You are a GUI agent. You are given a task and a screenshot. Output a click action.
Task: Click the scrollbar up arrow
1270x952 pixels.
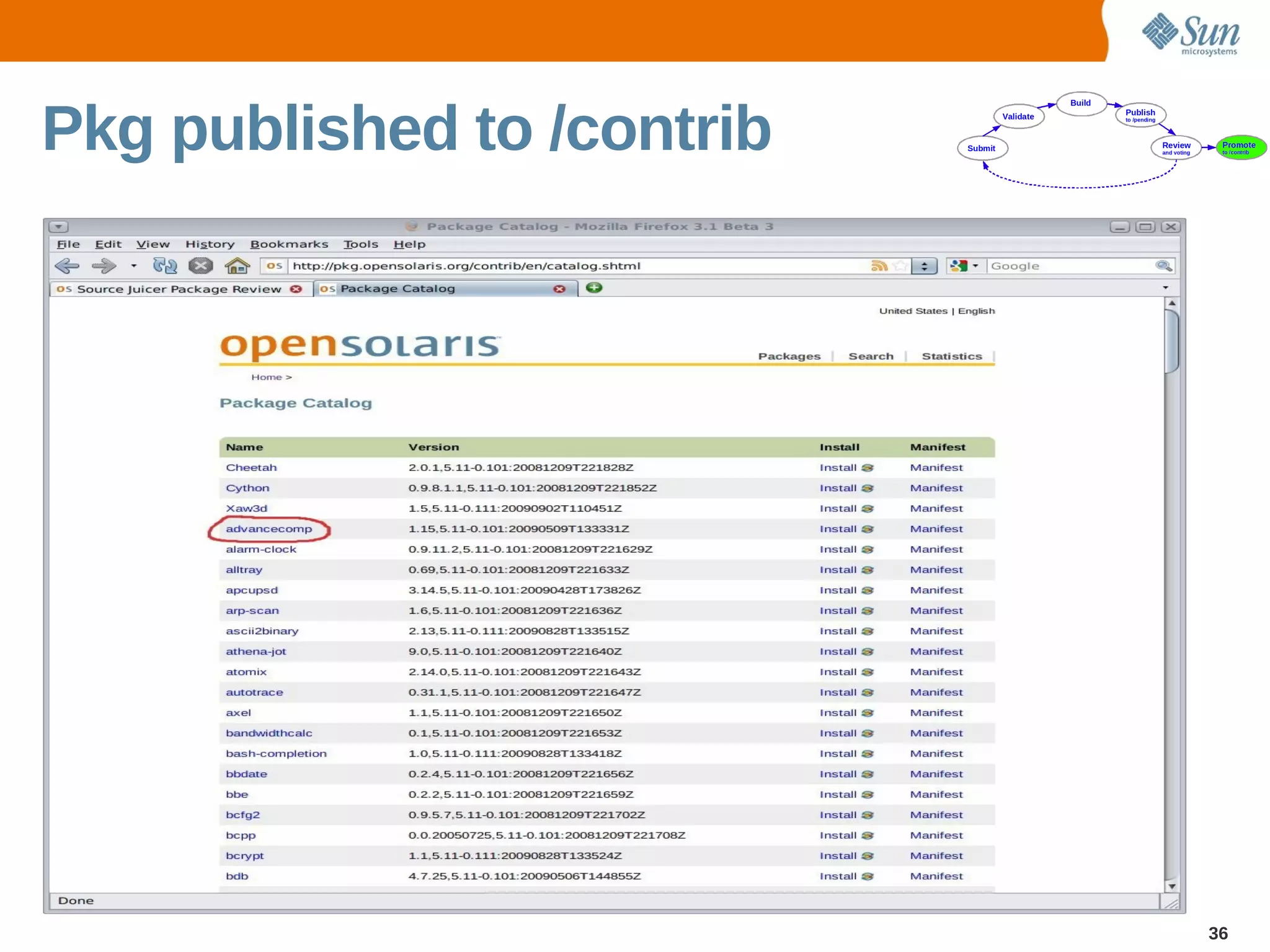(1171, 303)
